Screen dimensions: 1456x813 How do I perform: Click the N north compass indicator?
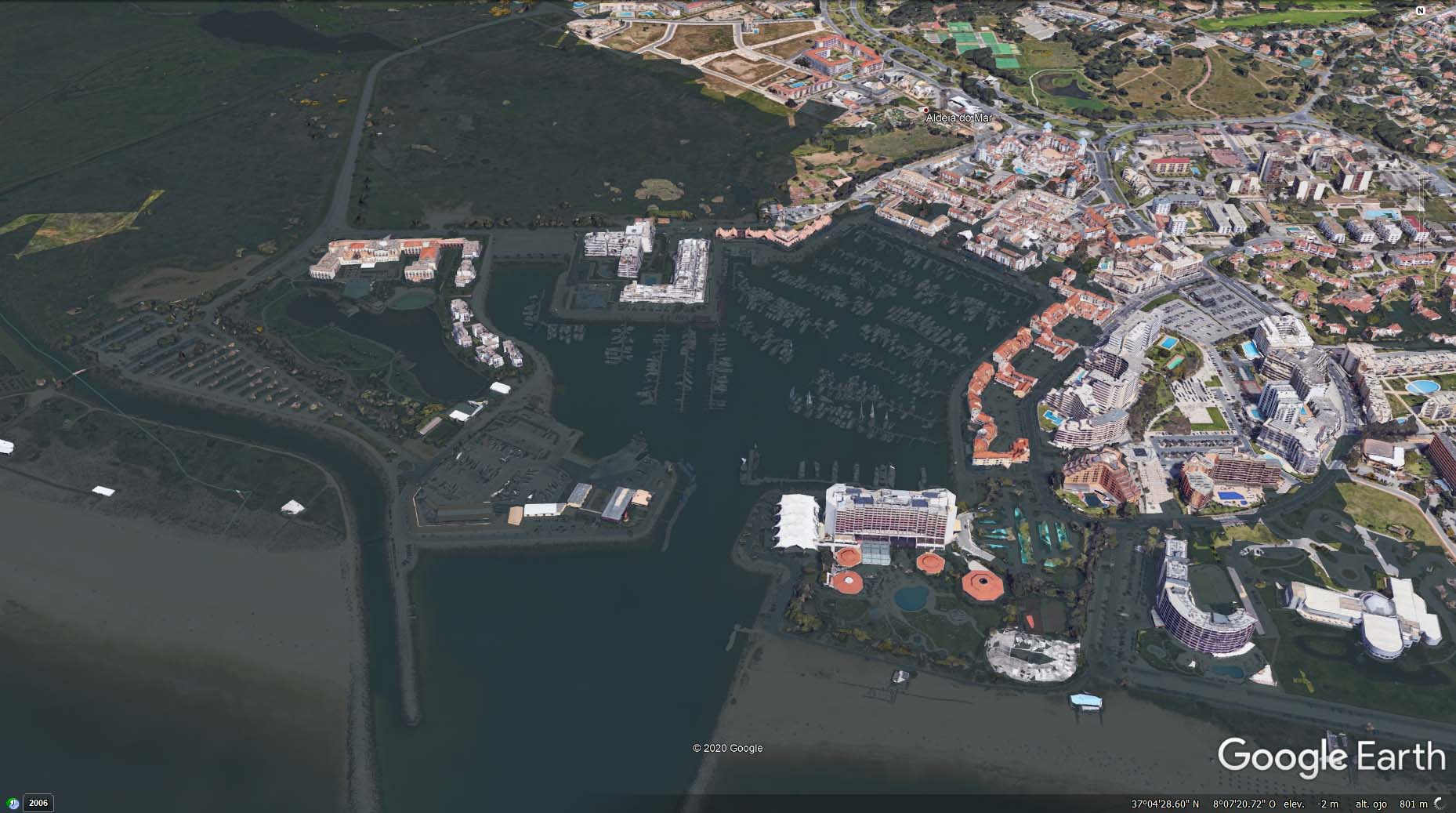click(1420, 11)
